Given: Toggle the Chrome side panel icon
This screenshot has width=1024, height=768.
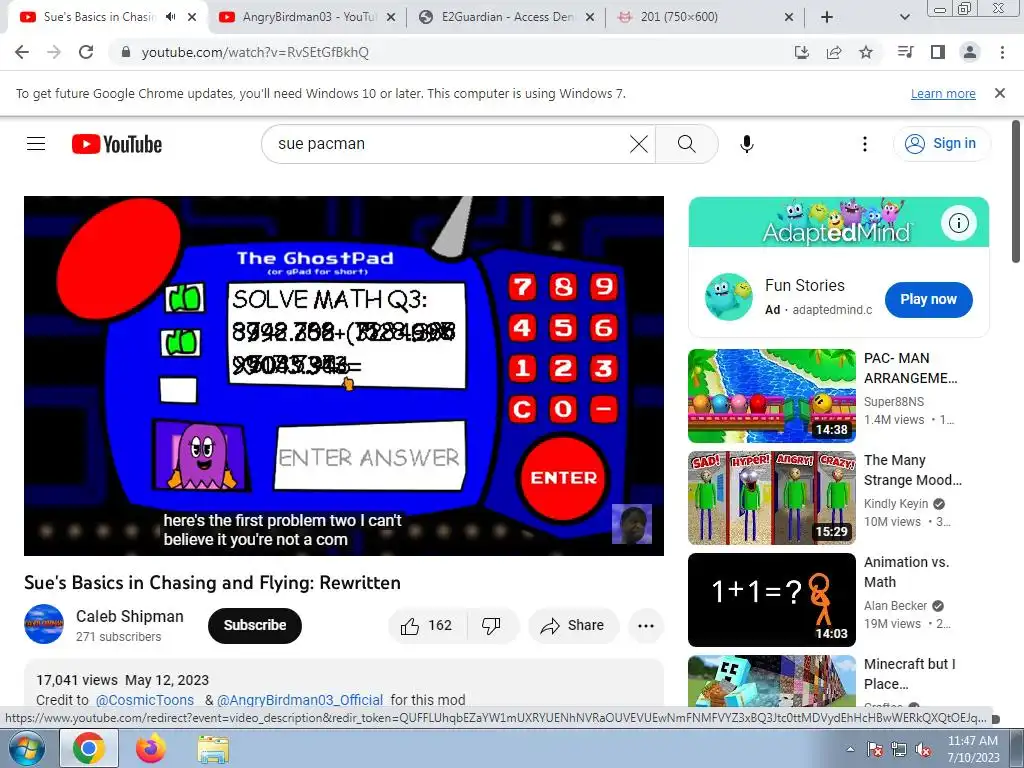Looking at the screenshot, I should [938, 52].
